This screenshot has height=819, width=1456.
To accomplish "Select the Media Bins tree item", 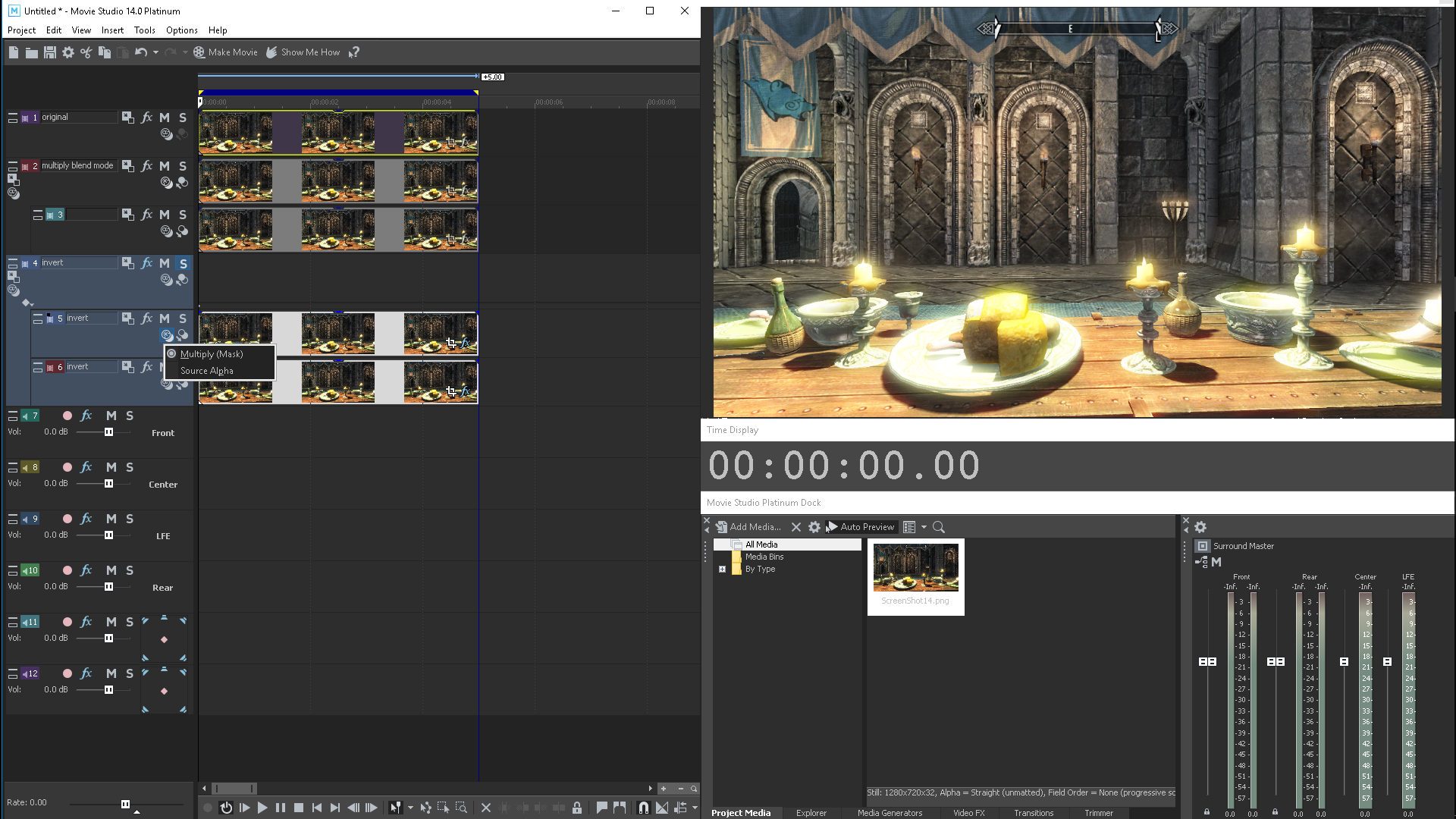I will 764,557.
